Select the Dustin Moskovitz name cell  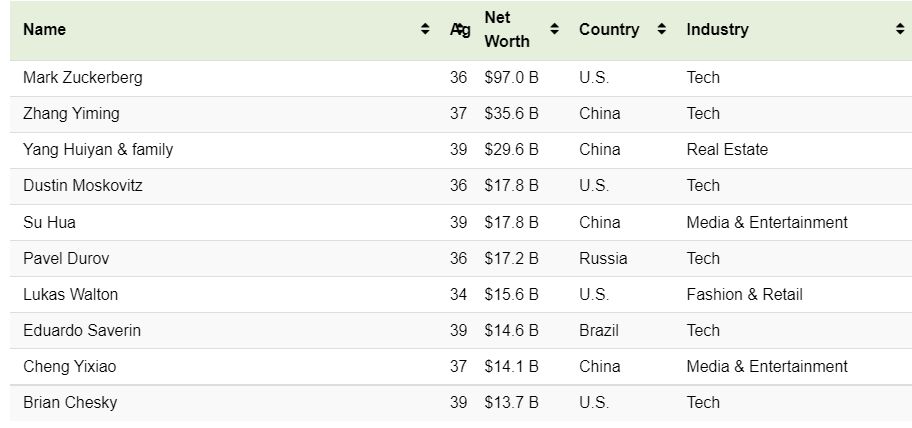tap(83, 186)
